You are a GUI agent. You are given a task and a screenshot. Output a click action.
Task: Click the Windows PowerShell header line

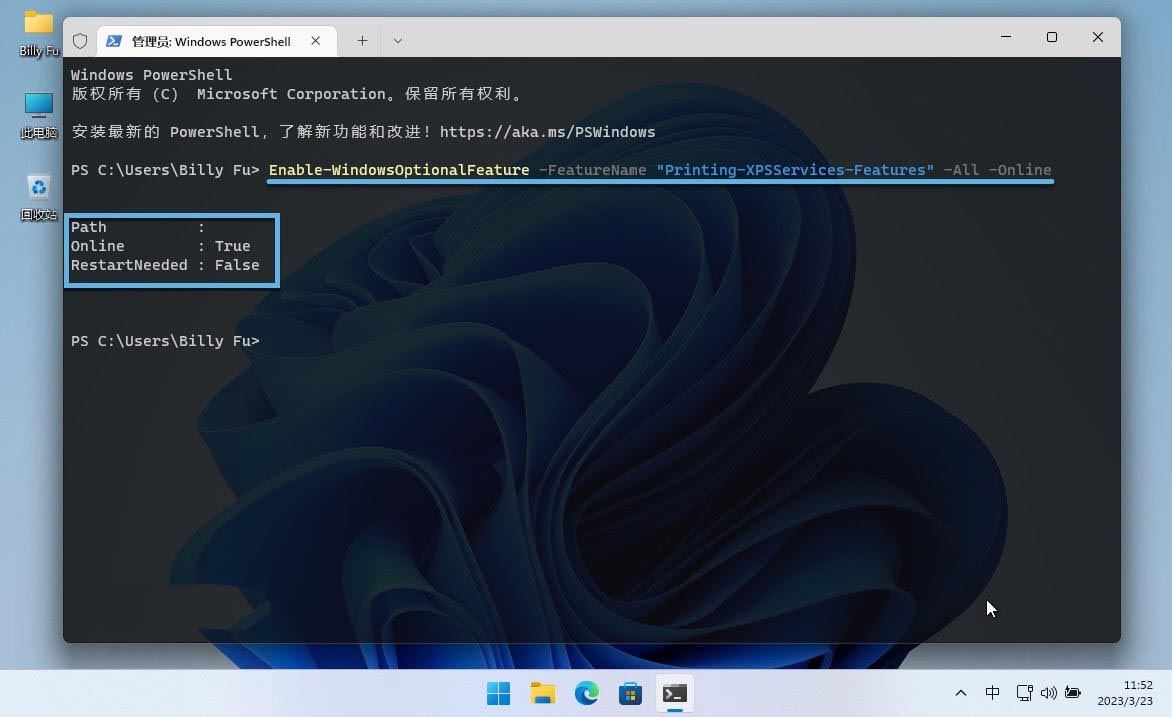[x=152, y=75]
